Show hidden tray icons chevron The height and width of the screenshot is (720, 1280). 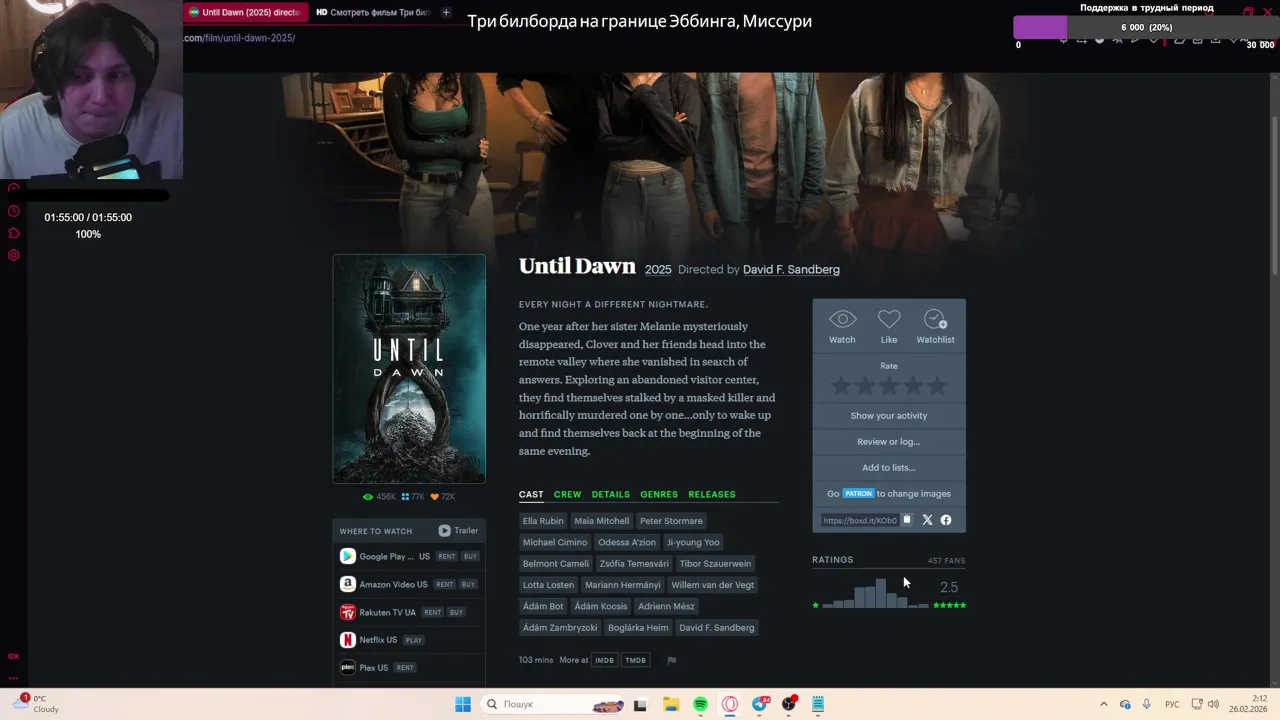pyautogui.click(x=1104, y=704)
